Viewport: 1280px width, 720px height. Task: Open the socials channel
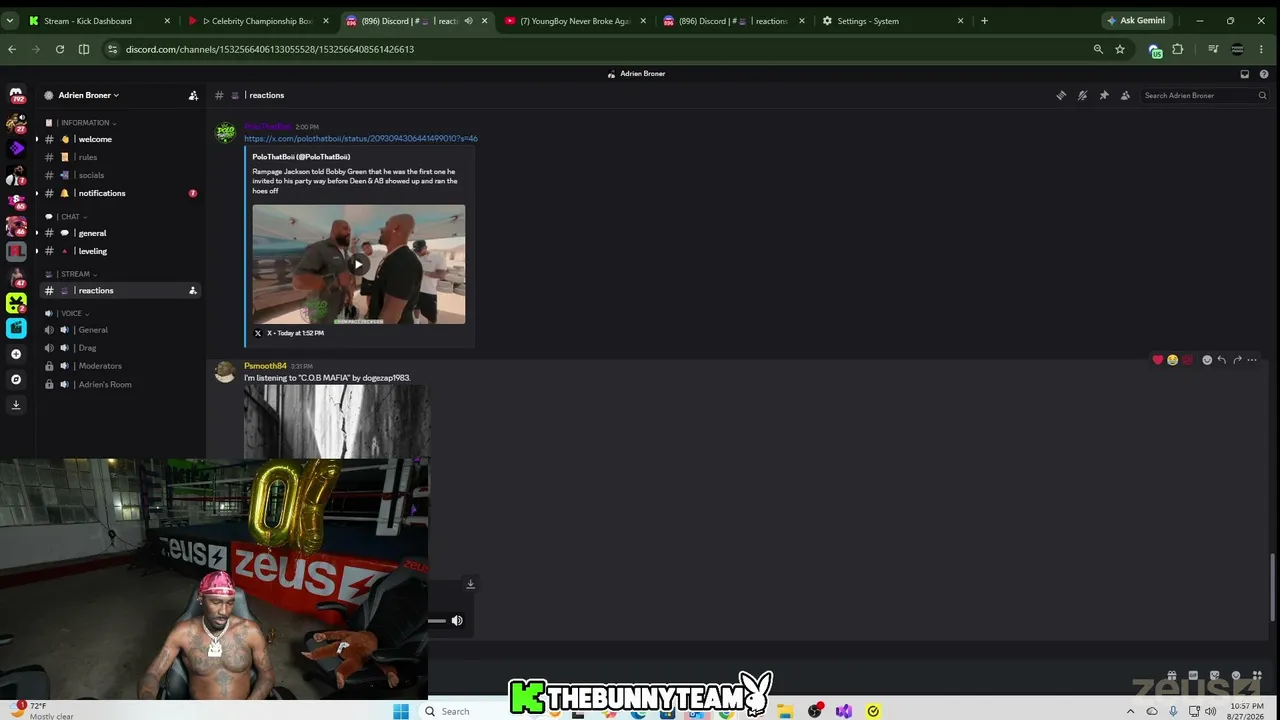click(120, 175)
